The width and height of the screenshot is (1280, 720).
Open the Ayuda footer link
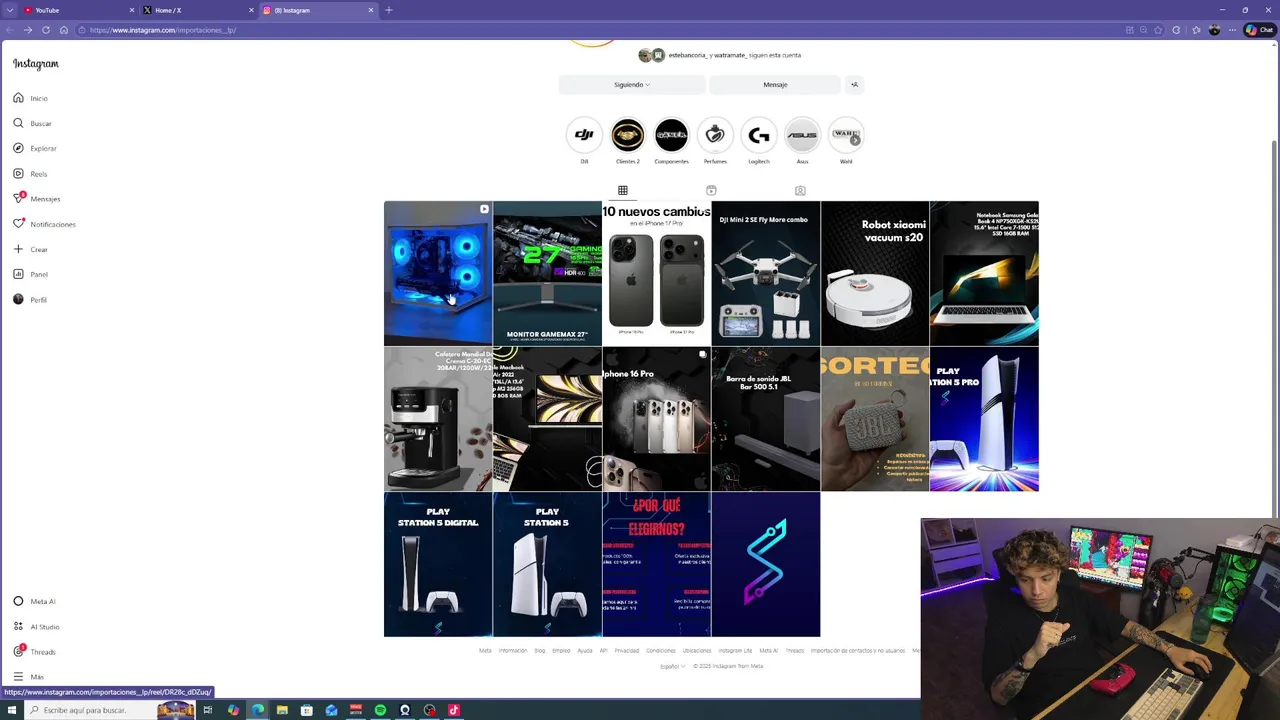pos(585,651)
